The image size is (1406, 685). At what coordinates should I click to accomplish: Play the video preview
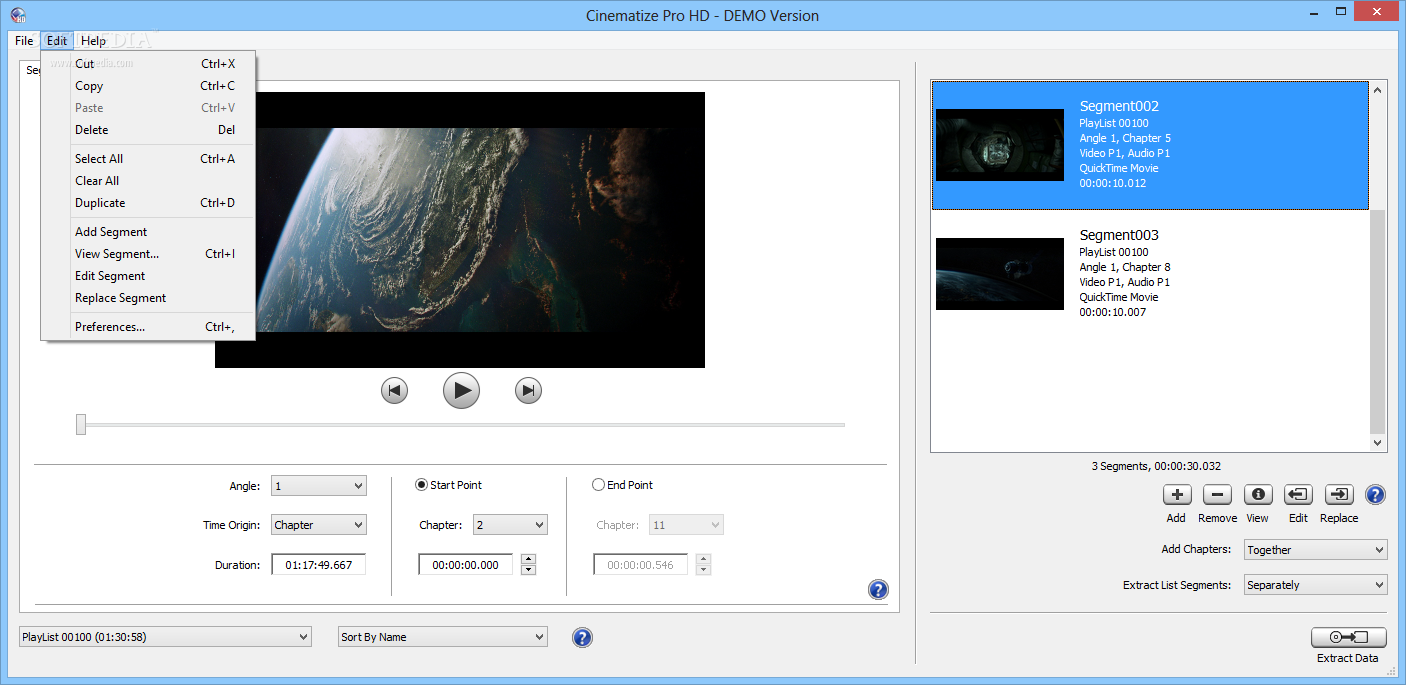(x=461, y=390)
